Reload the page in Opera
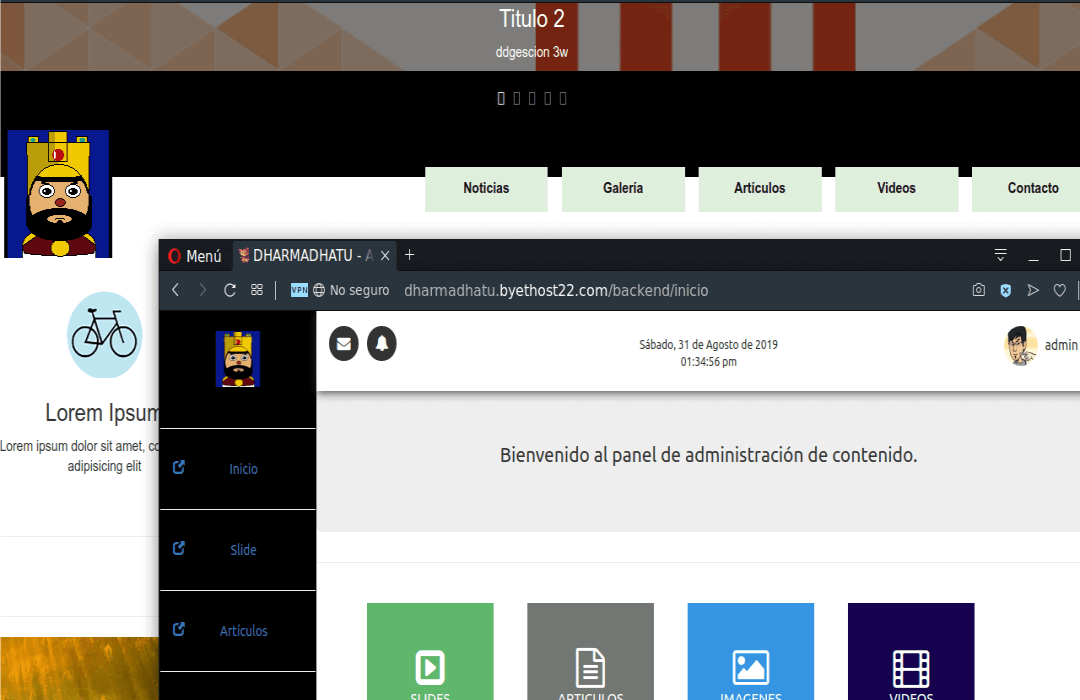This screenshot has width=1080, height=700. coord(230,290)
